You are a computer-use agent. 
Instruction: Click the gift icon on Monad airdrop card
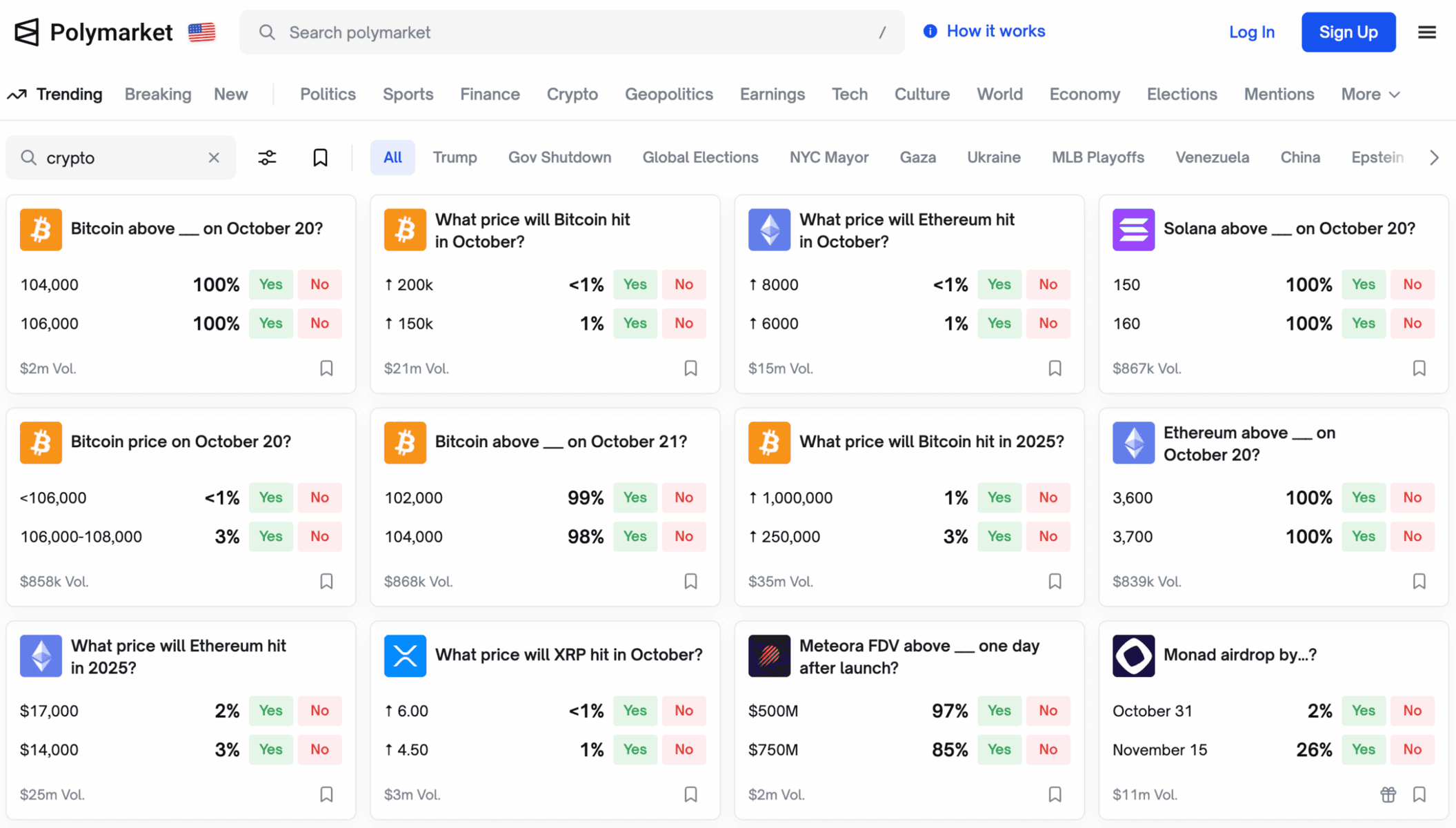[x=1388, y=794]
